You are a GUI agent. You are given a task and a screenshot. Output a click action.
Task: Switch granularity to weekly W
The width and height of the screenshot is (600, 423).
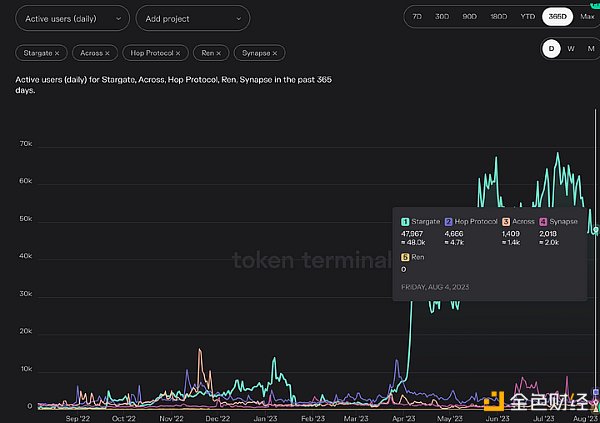pyautogui.click(x=570, y=48)
